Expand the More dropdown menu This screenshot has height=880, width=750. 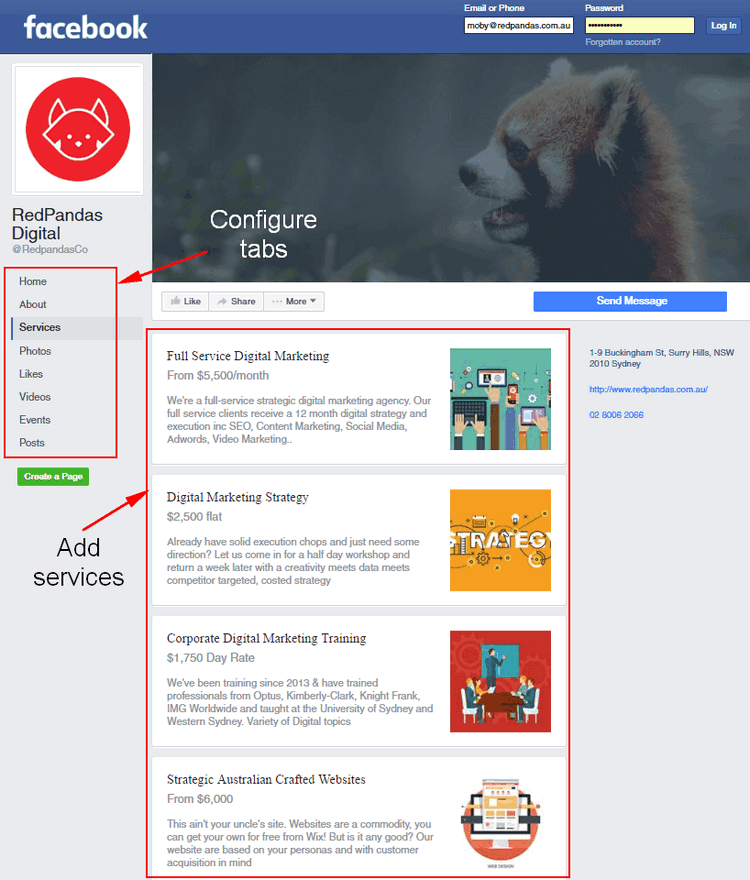(294, 301)
